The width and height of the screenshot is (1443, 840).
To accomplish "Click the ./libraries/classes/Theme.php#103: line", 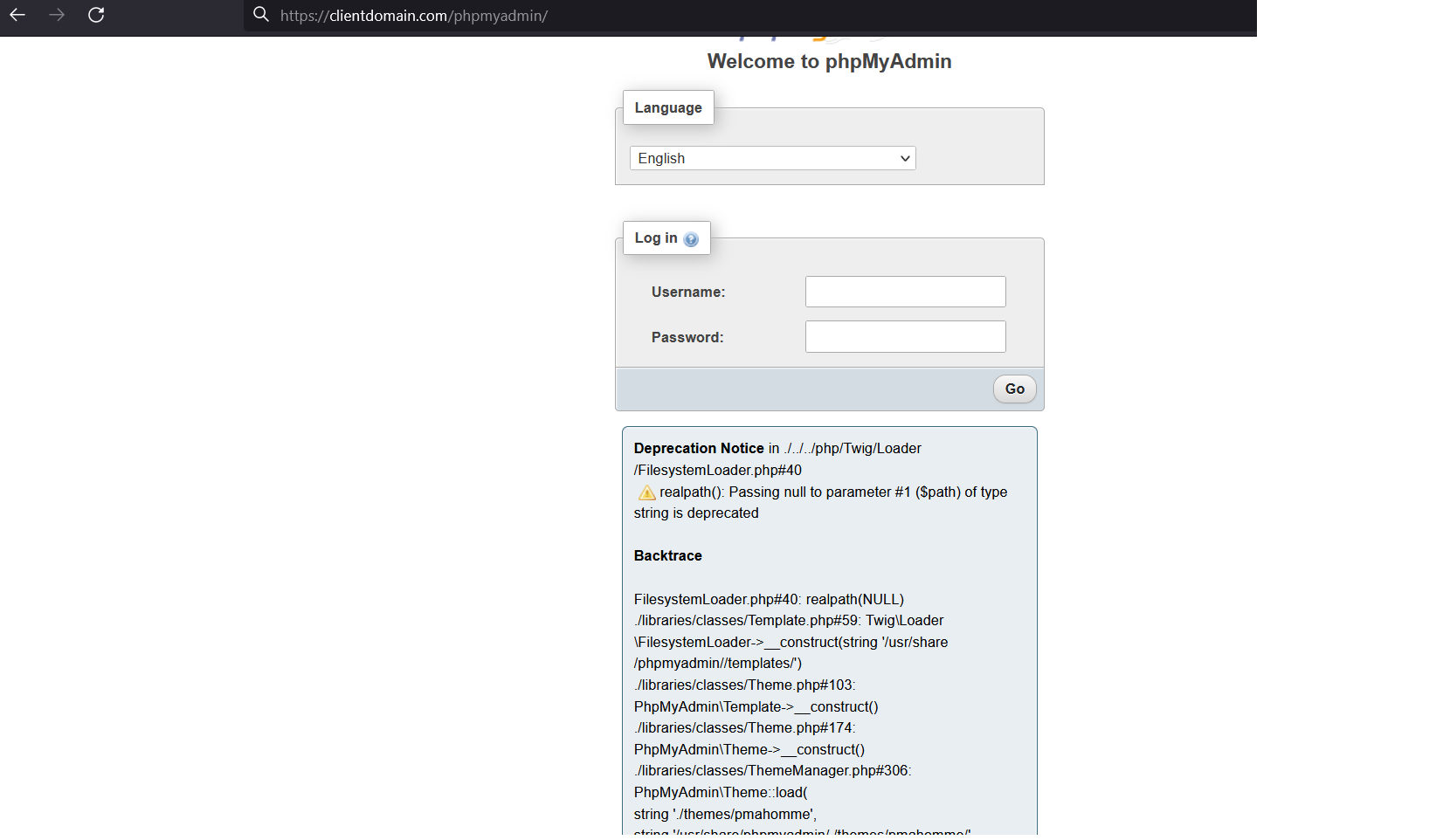I will (x=745, y=685).
